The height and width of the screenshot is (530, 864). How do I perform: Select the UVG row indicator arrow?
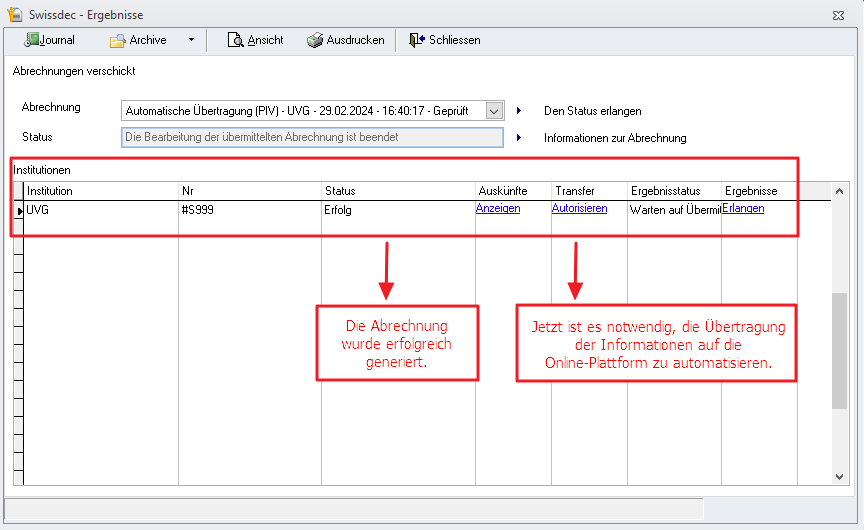click(19, 210)
